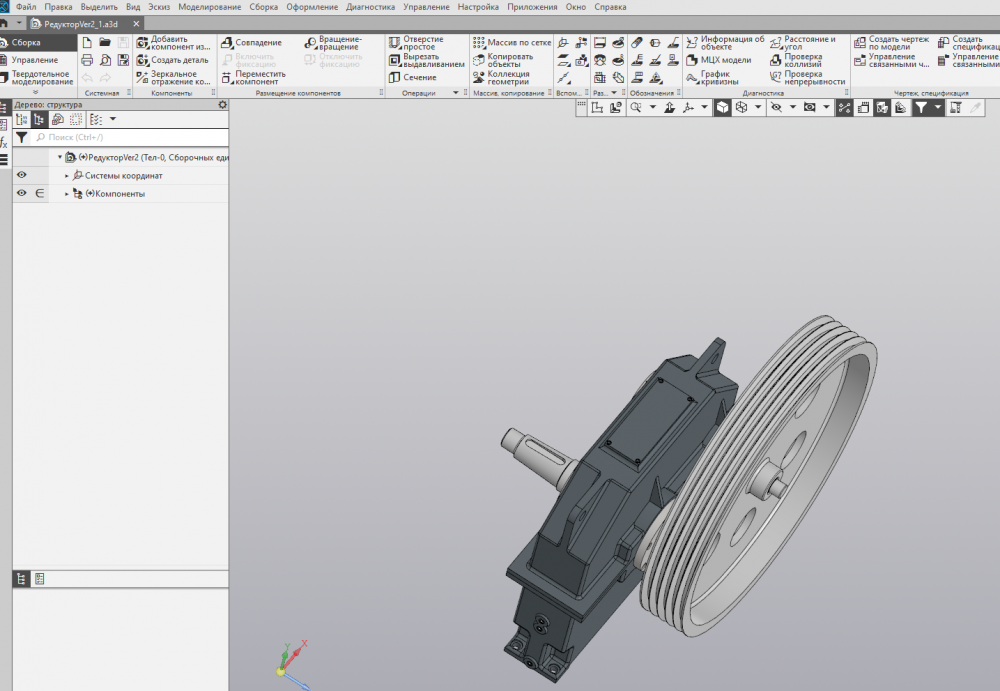Click the 'Сечение' tool icon
This screenshot has width=1000, height=691.
(395, 77)
